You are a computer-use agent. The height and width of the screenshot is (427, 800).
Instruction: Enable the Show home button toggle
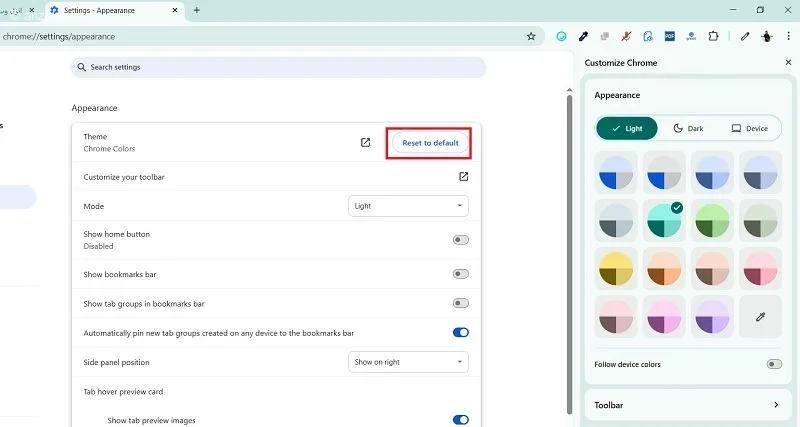click(460, 240)
